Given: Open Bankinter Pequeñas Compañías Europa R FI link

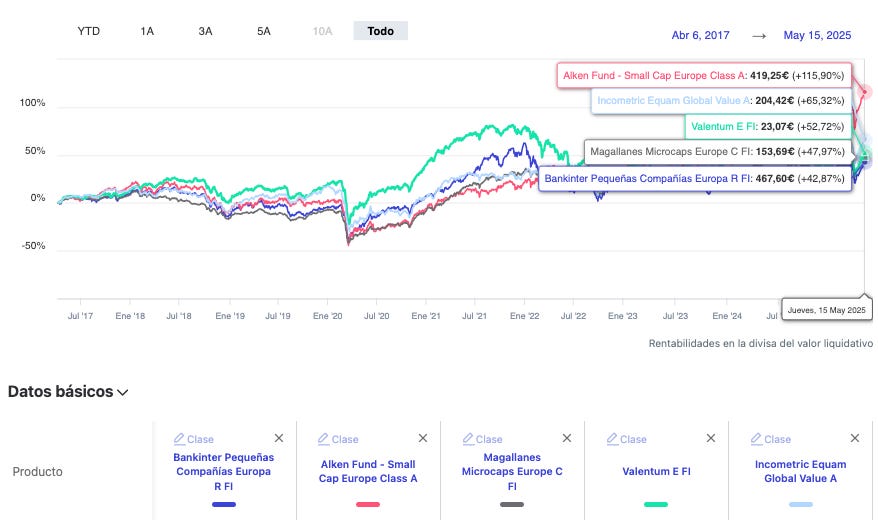Looking at the screenshot, I should [223, 471].
